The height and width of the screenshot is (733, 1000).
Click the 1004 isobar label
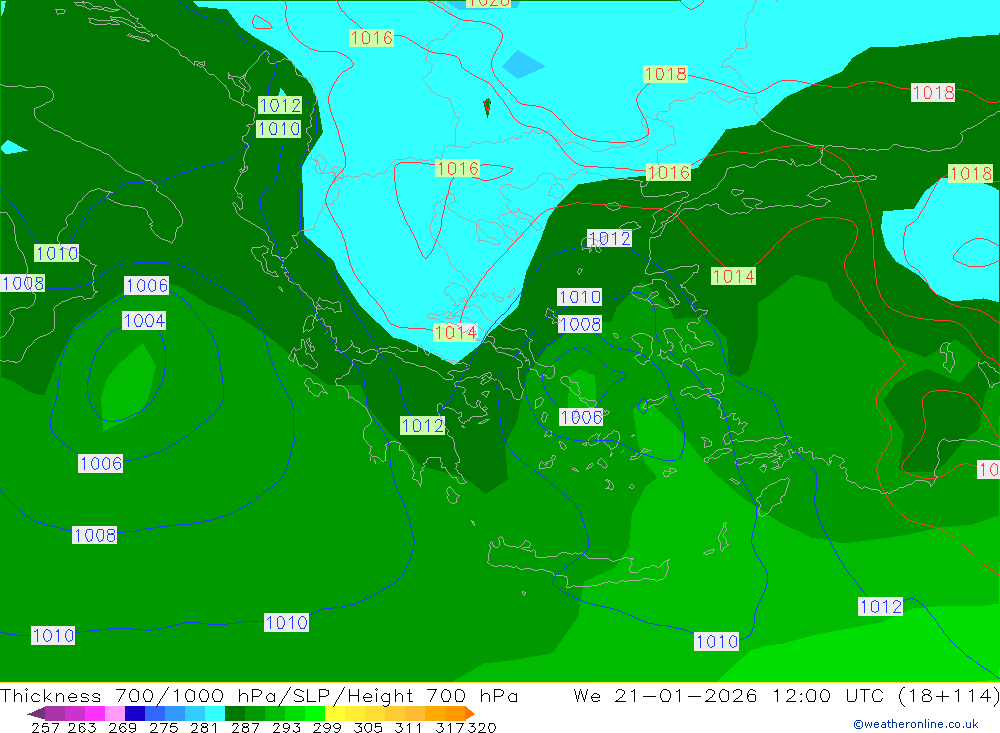(x=144, y=320)
